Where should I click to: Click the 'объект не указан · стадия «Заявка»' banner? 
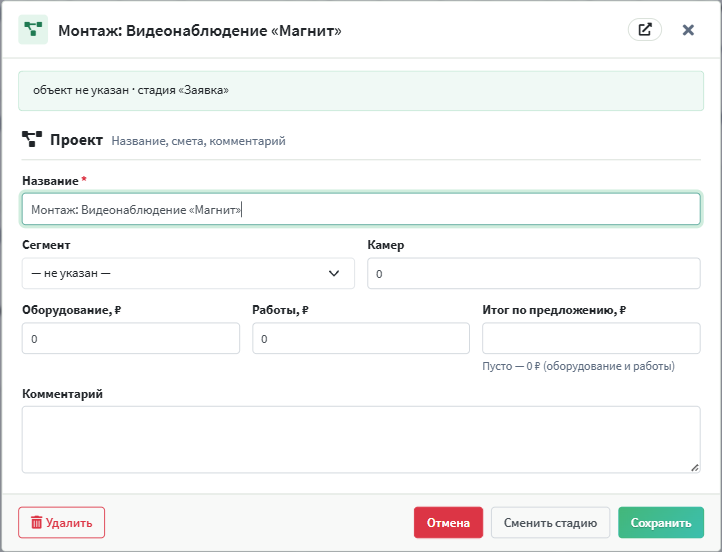pyautogui.click(x=361, y=91)
